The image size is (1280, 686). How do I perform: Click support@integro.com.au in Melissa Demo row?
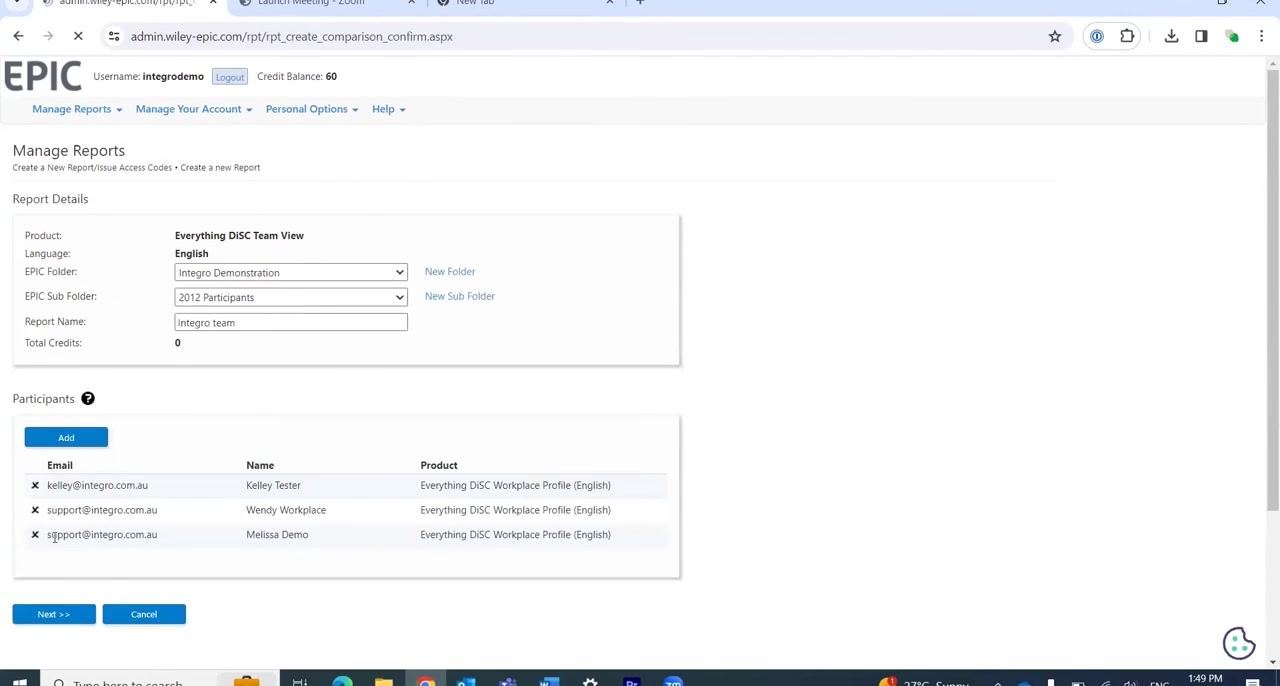coord(102,534)
